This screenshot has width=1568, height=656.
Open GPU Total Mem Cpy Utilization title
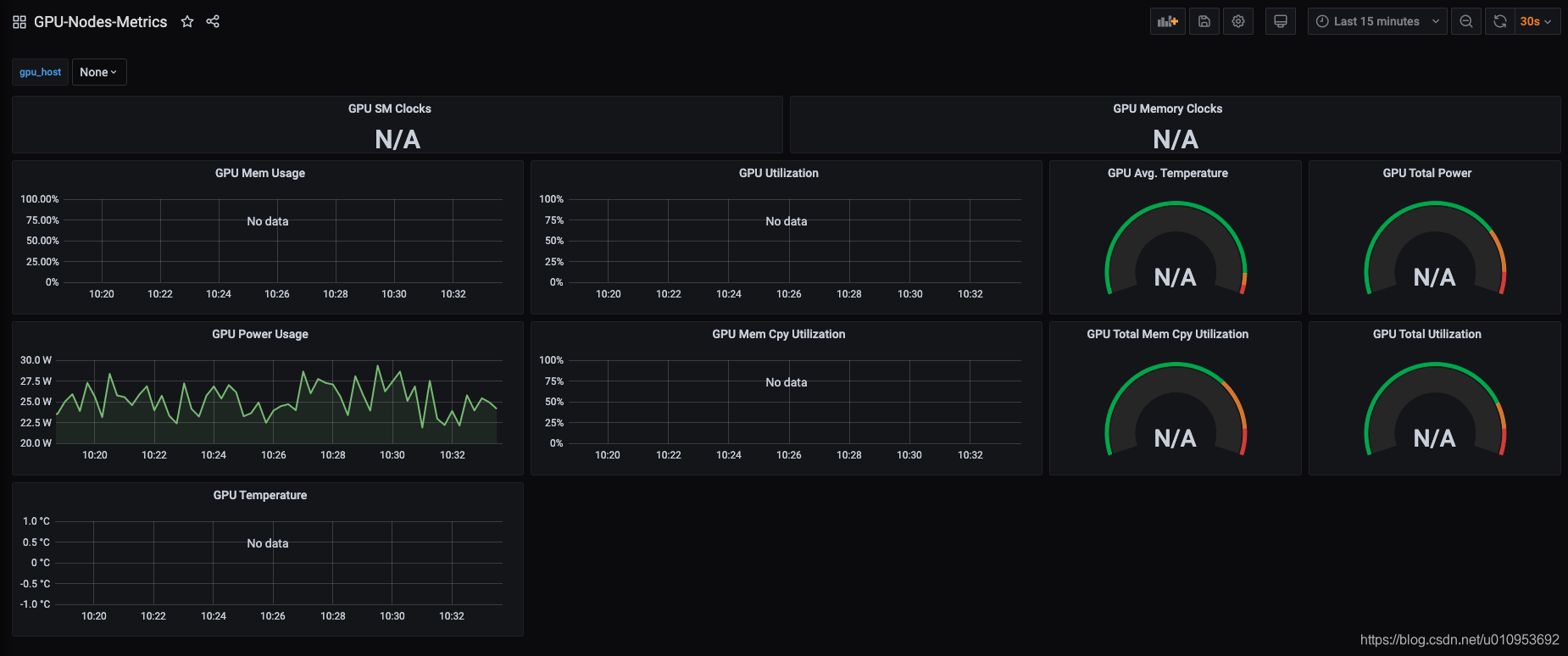pyautogui.click(x=1168, y=334)
